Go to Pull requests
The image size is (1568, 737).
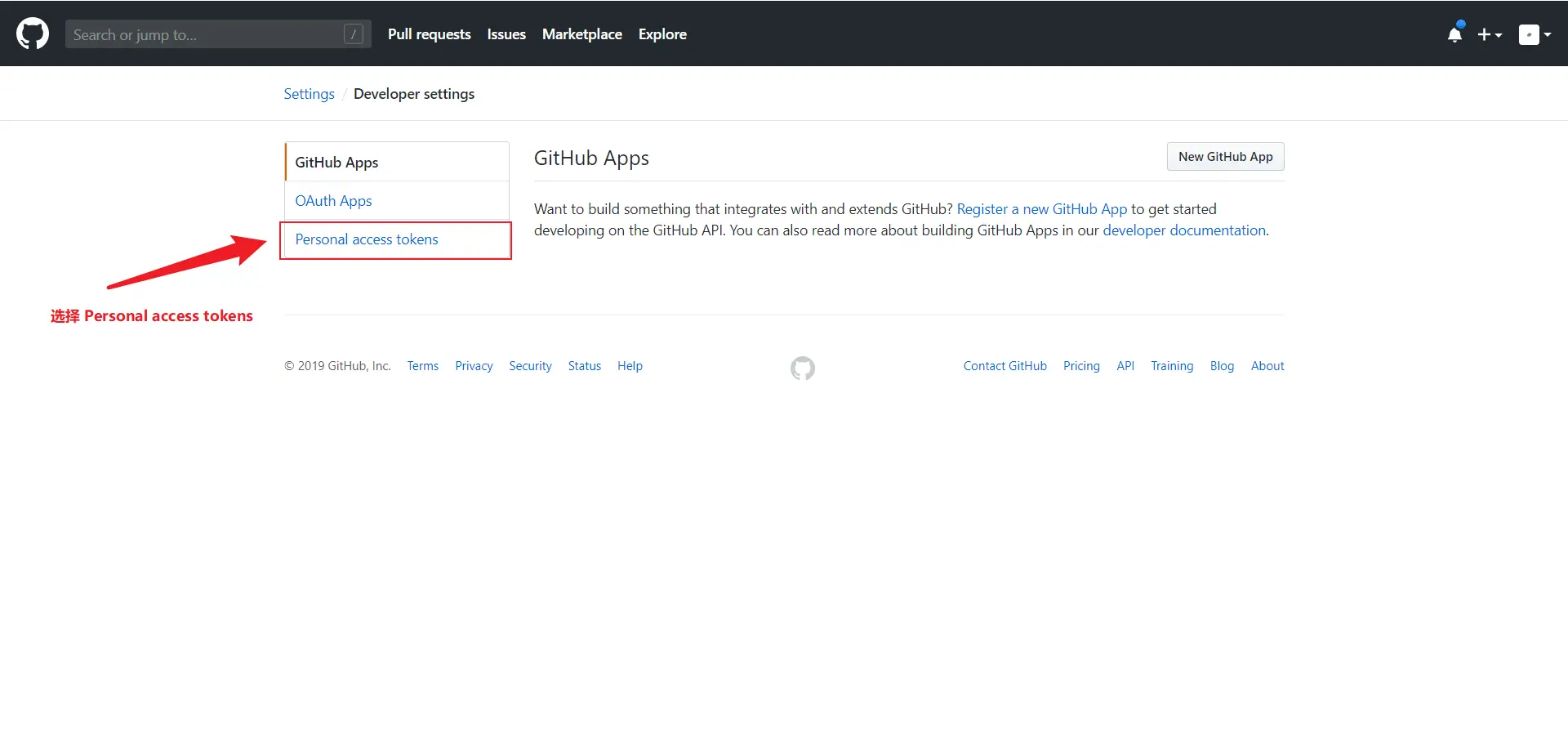point(430,34)
